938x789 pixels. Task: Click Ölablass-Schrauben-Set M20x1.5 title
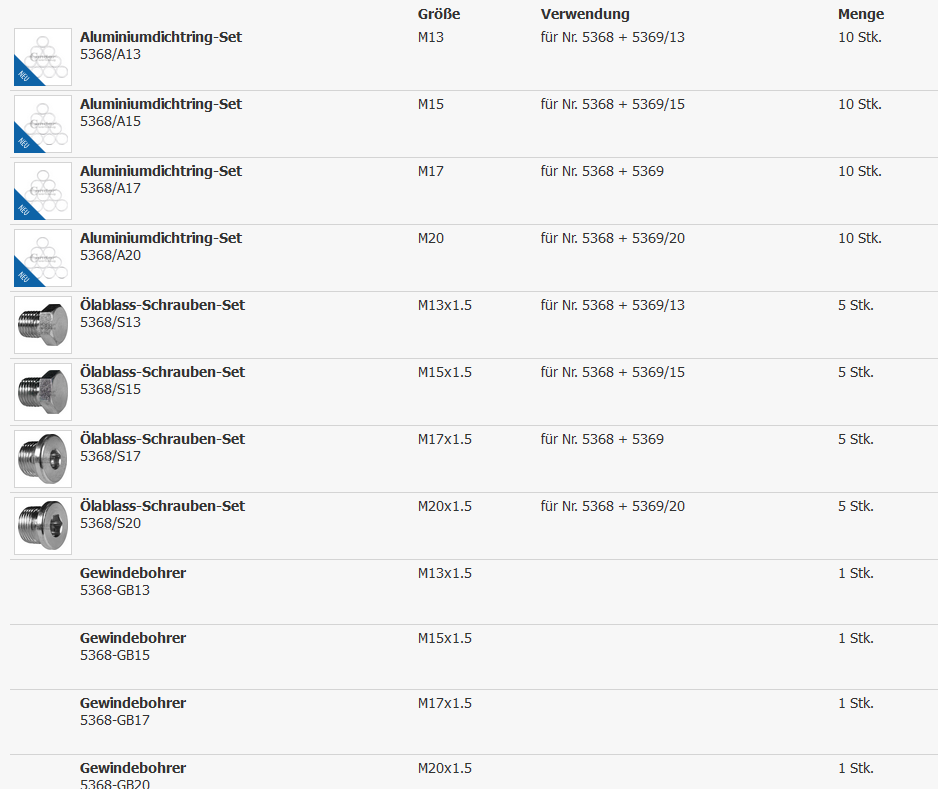click(x=162, y=506)
